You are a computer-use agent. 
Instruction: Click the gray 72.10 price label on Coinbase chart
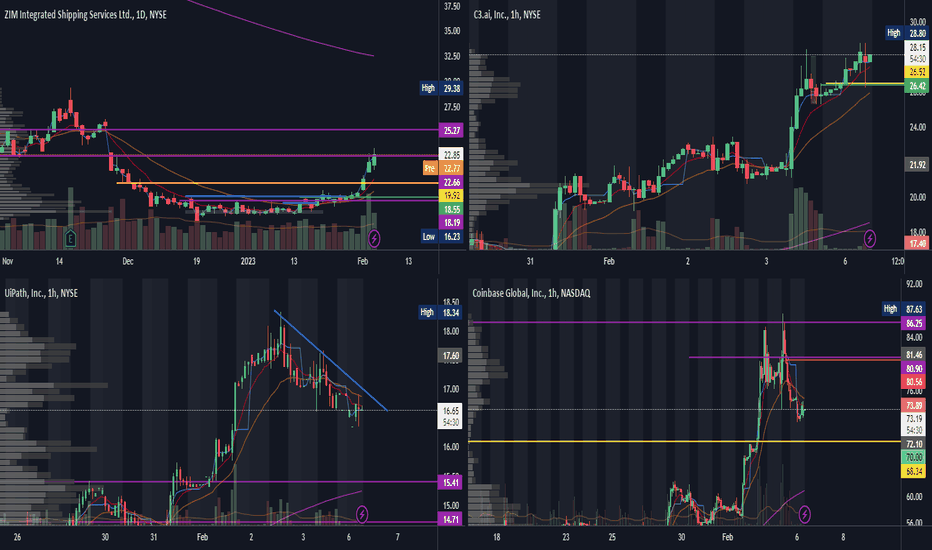(914, 444)
